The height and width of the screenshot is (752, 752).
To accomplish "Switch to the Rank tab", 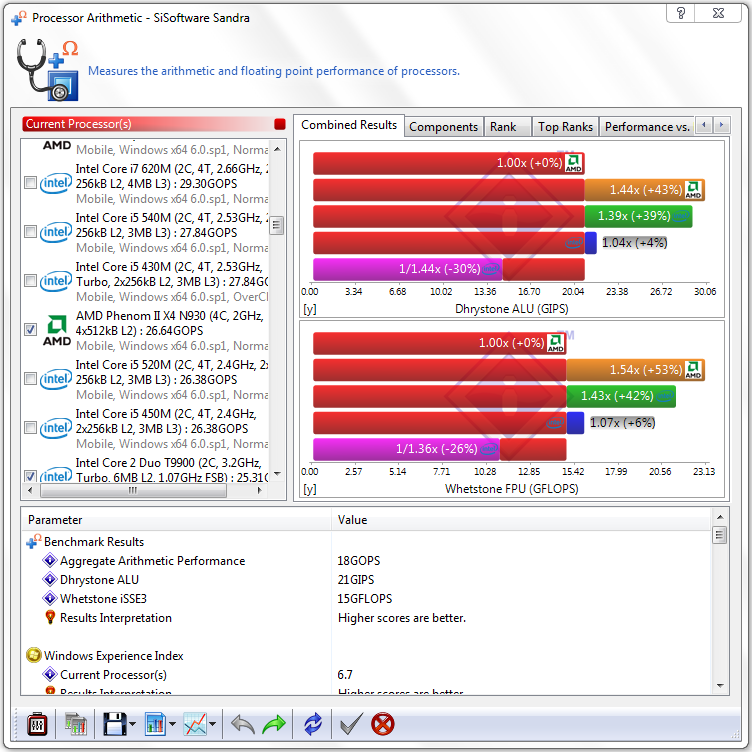I will coord(507,127).
